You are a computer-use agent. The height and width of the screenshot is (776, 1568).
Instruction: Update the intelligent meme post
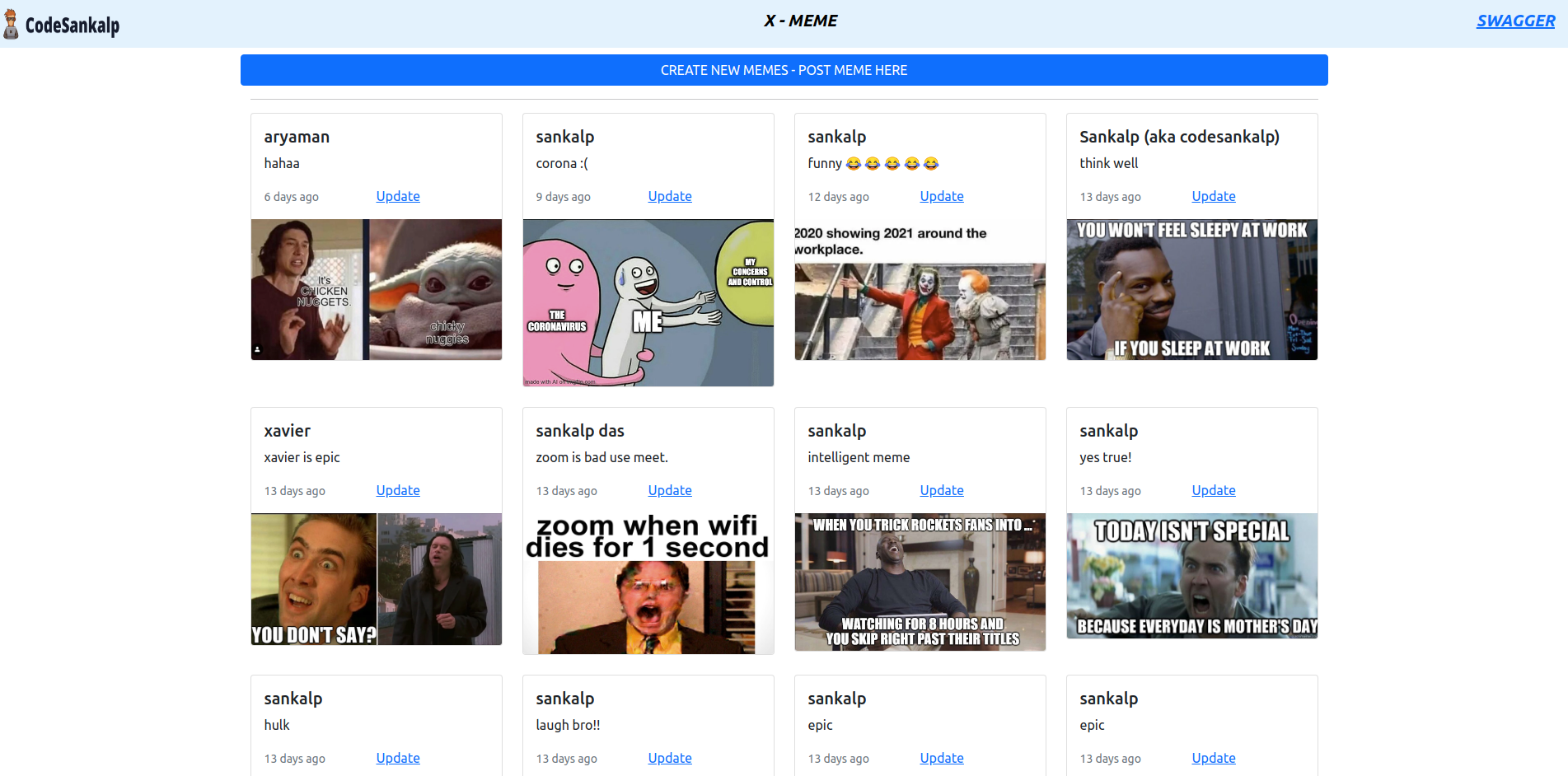coord(942,490)
